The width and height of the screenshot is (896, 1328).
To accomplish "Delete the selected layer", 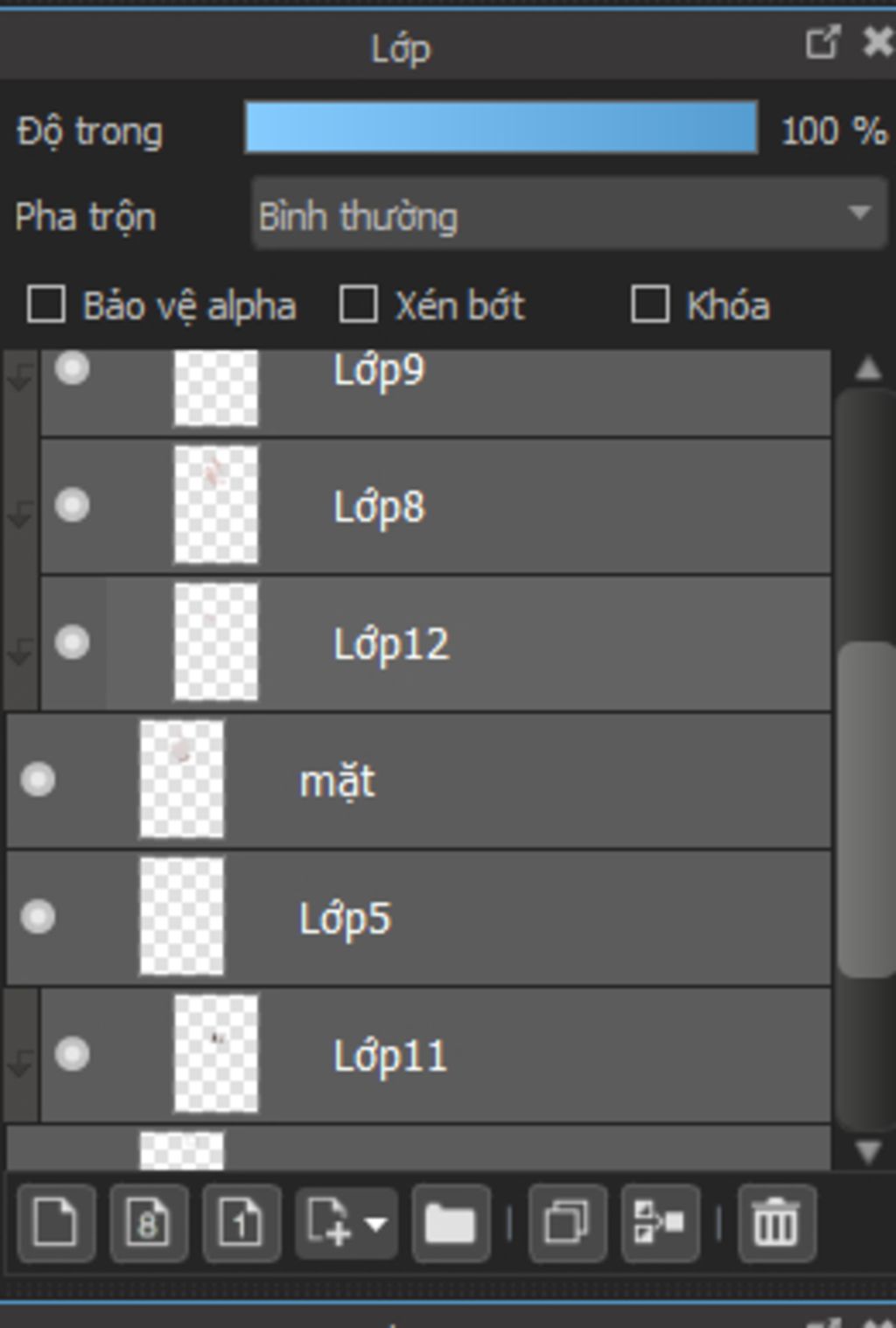I will (x=777, y=1222).
